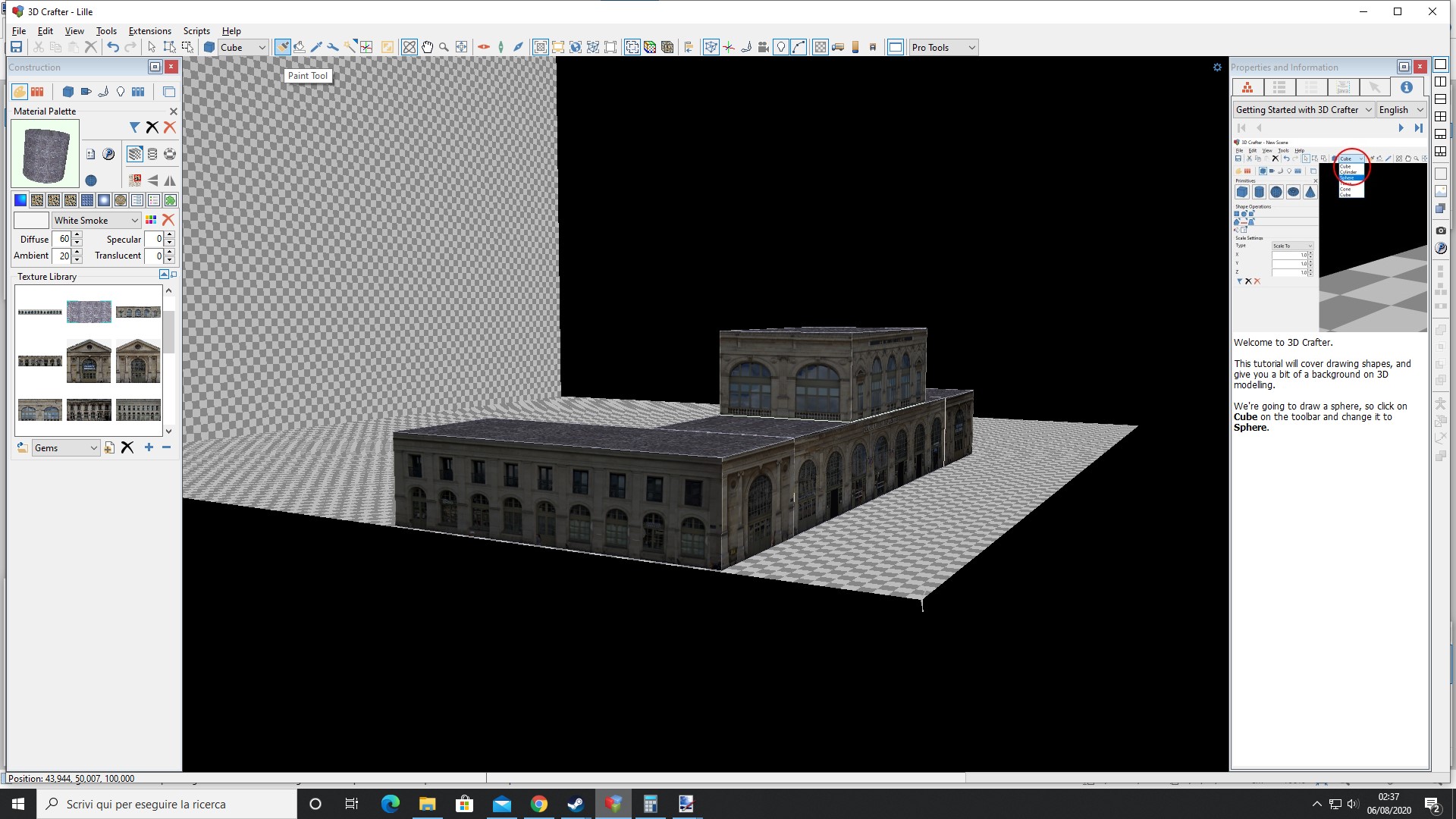
Task: Click the blue diagonal rotate icon
Action: [518, 47]
